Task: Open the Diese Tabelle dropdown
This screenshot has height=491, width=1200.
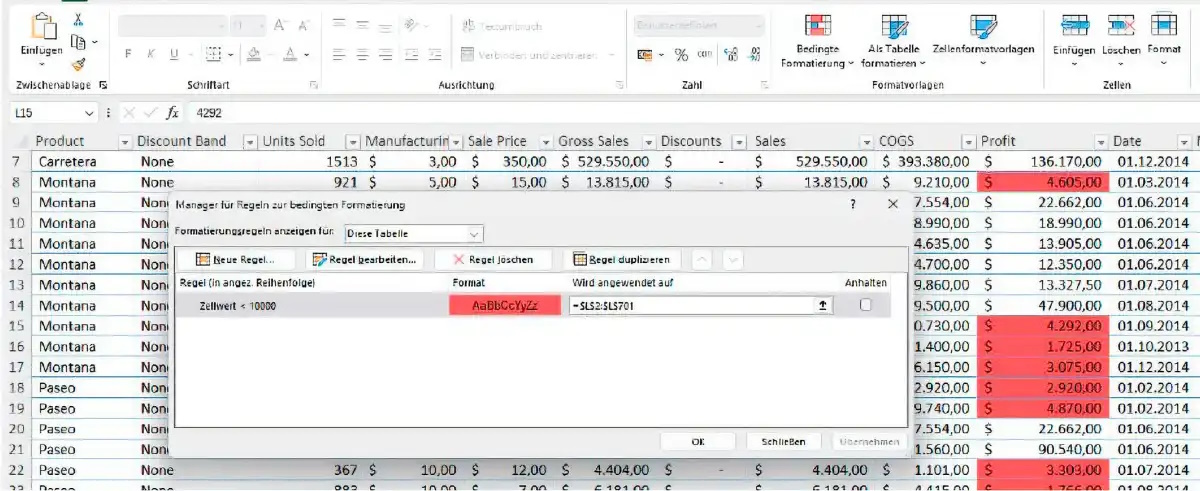Action: [x=413, y=234]
